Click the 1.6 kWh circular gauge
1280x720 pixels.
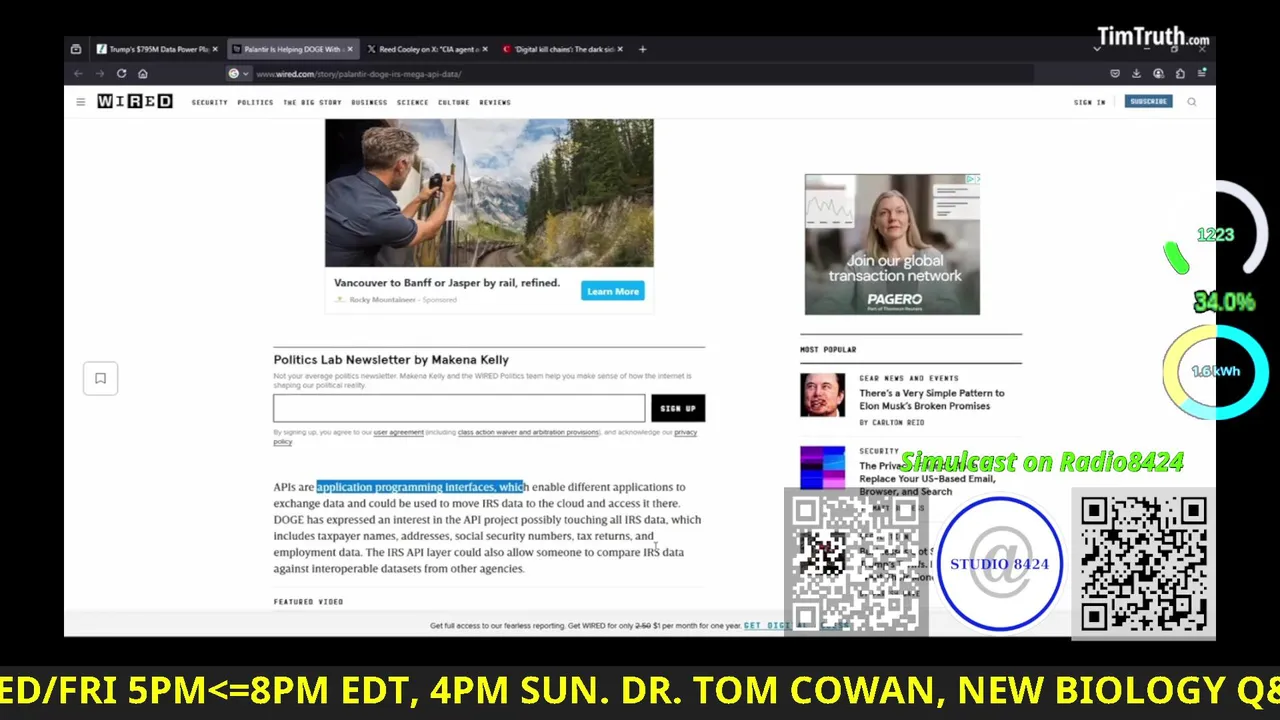[1216, 371]
